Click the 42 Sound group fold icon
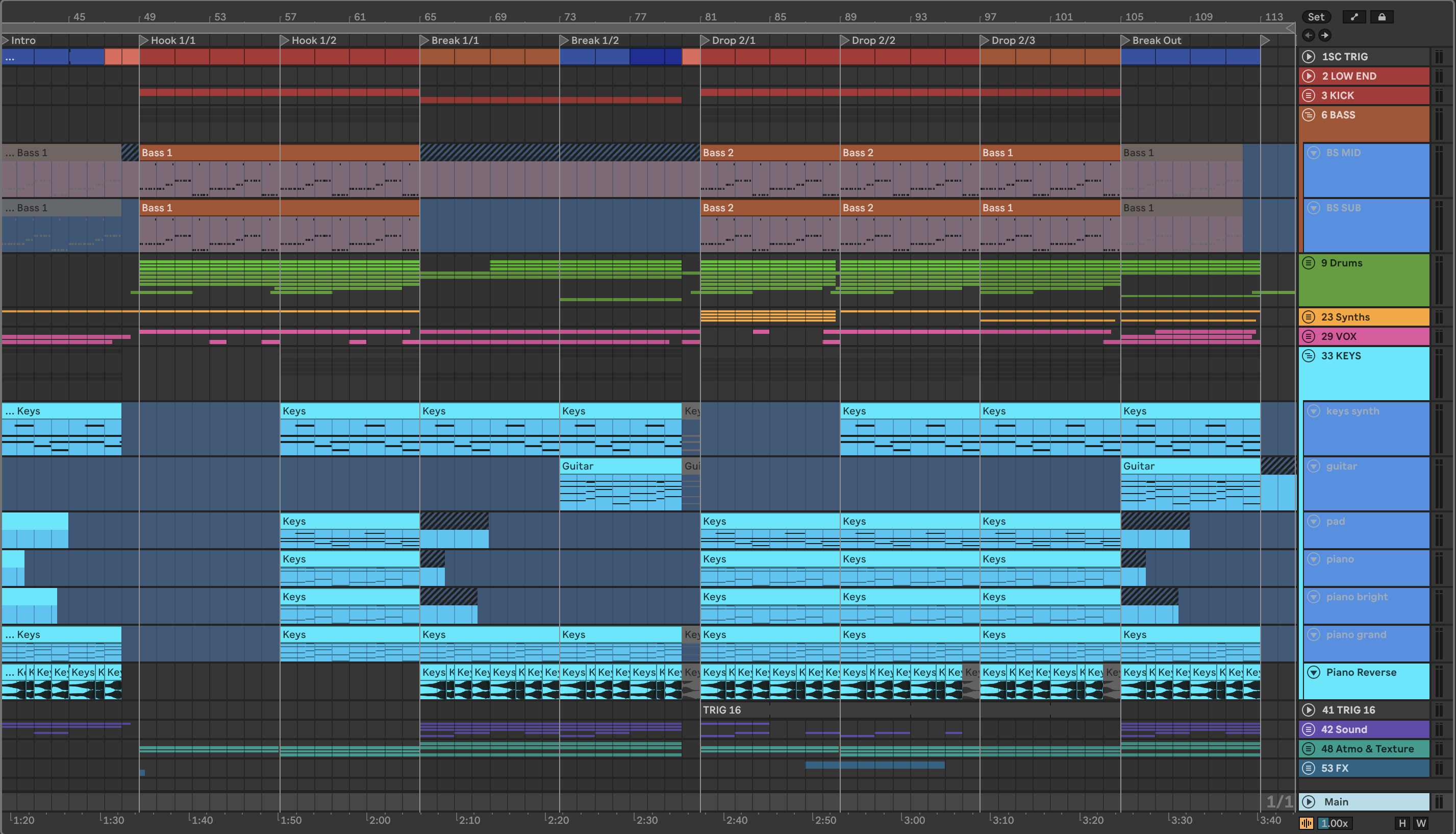 pos(1308,729)
